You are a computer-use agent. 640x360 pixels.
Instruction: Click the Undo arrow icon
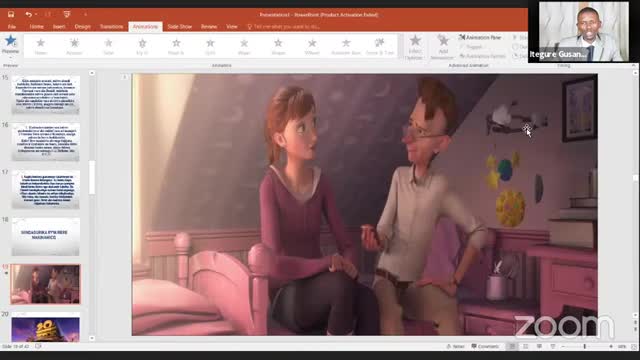(28, 14)
